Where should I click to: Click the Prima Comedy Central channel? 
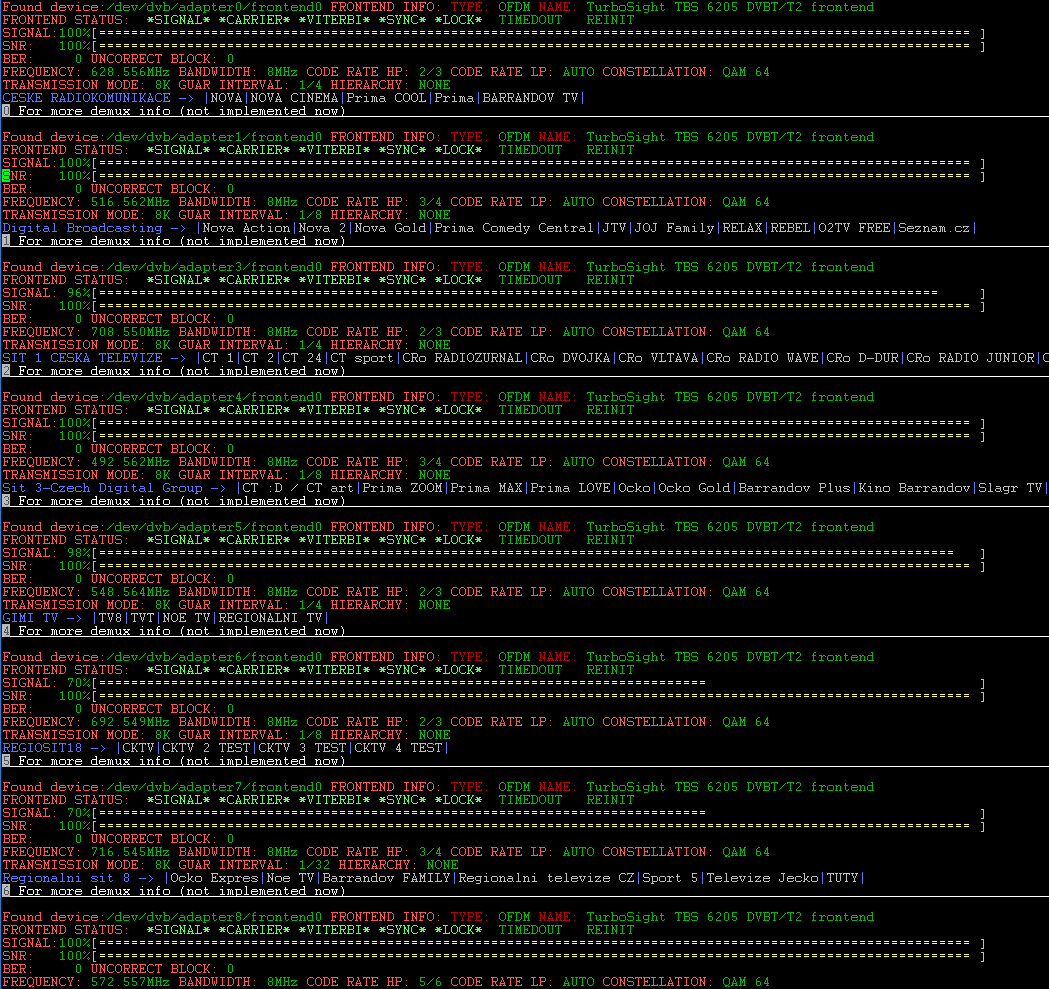coord(514,228)
